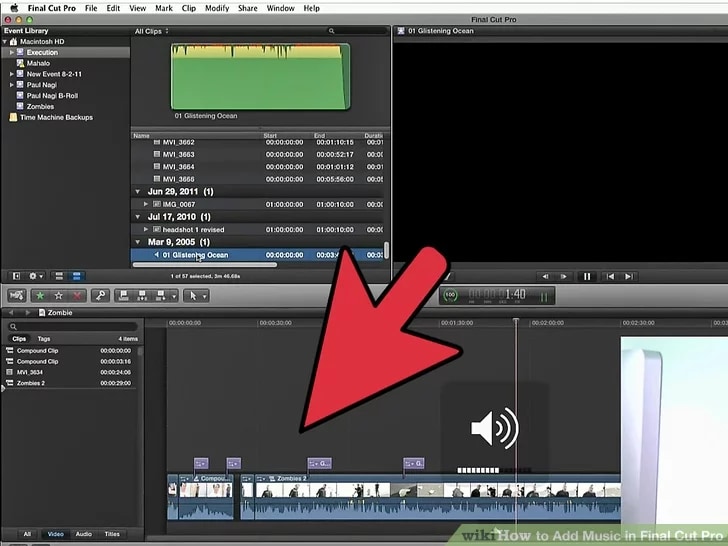Filter timeline index by Titles

(x=112, y=534)
